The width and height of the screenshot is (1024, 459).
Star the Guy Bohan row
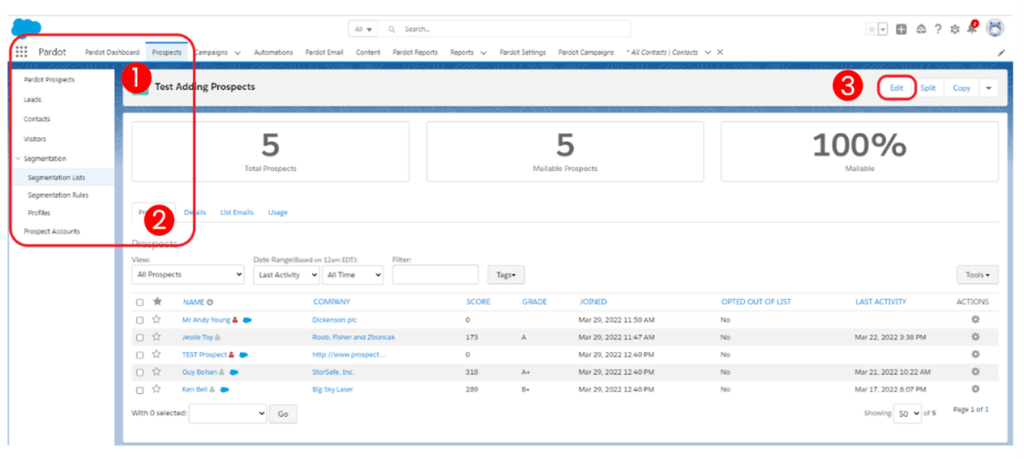(156, 372)
